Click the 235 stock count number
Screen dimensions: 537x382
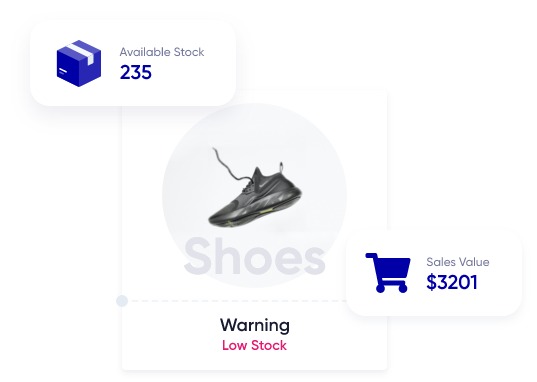click(x=136, y=73)
